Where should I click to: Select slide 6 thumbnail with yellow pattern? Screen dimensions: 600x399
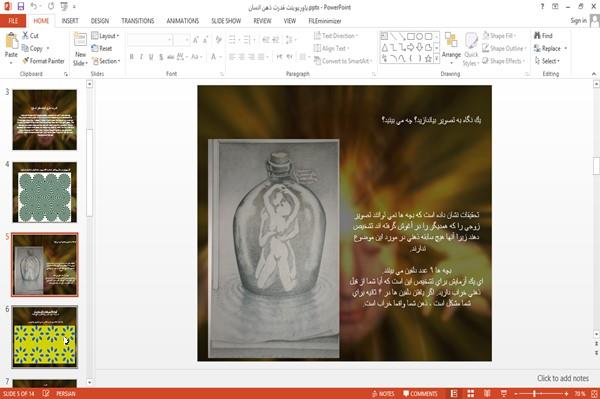coord(45,337)
